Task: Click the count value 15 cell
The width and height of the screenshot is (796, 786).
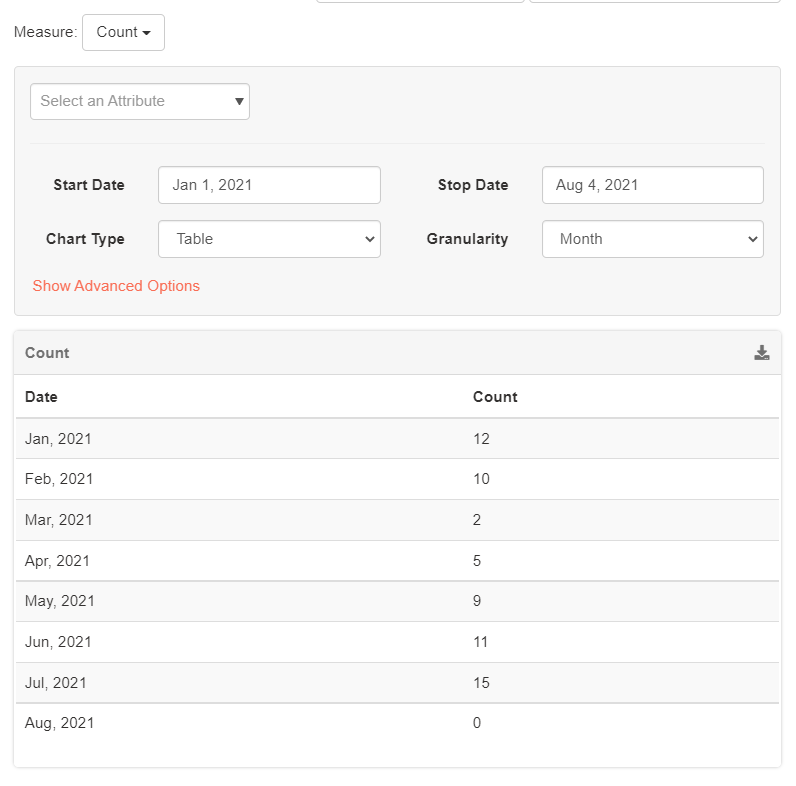Action: 481,683
